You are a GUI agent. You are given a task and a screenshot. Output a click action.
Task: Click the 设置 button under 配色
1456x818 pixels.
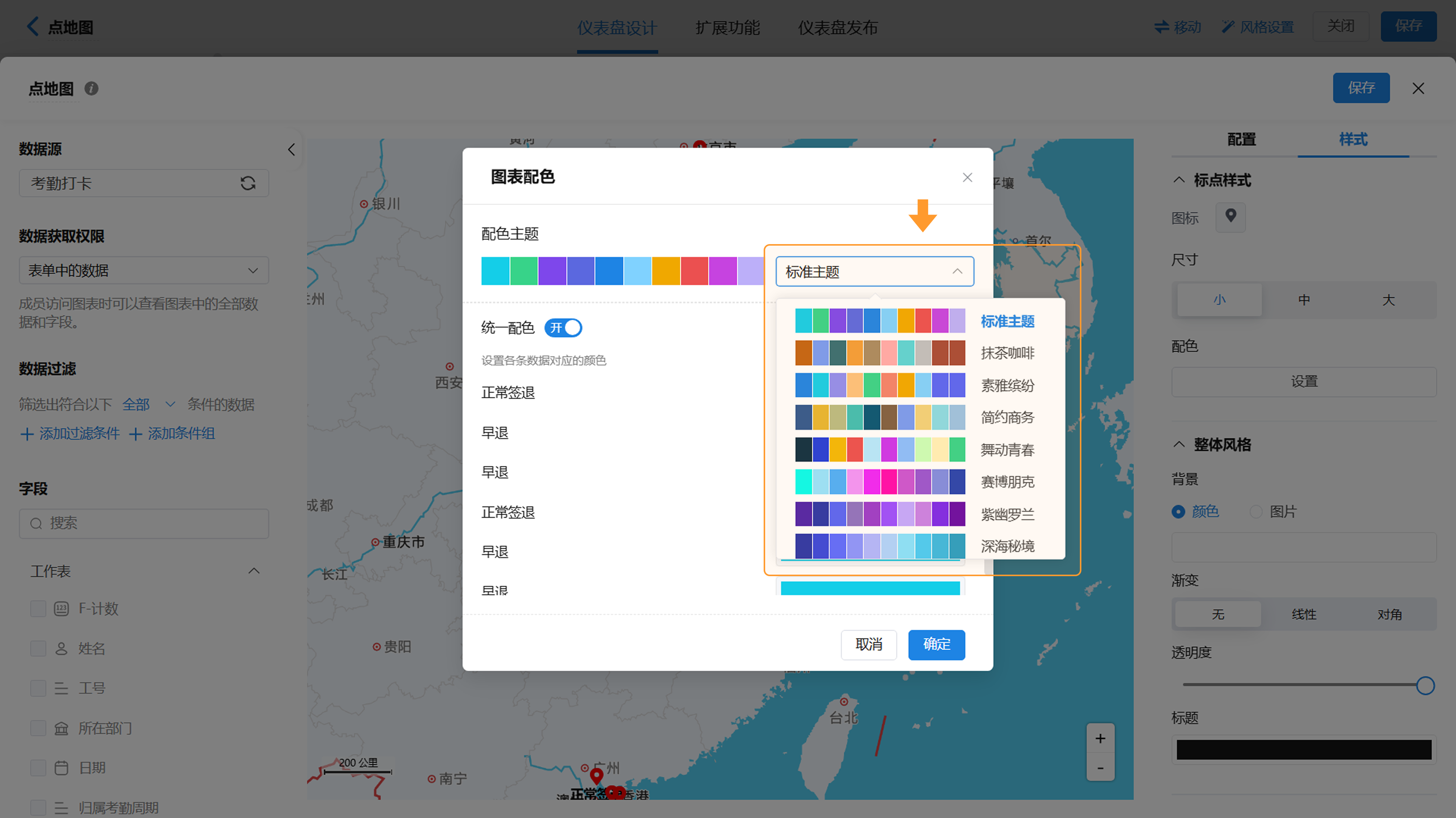pos(1304,382)
